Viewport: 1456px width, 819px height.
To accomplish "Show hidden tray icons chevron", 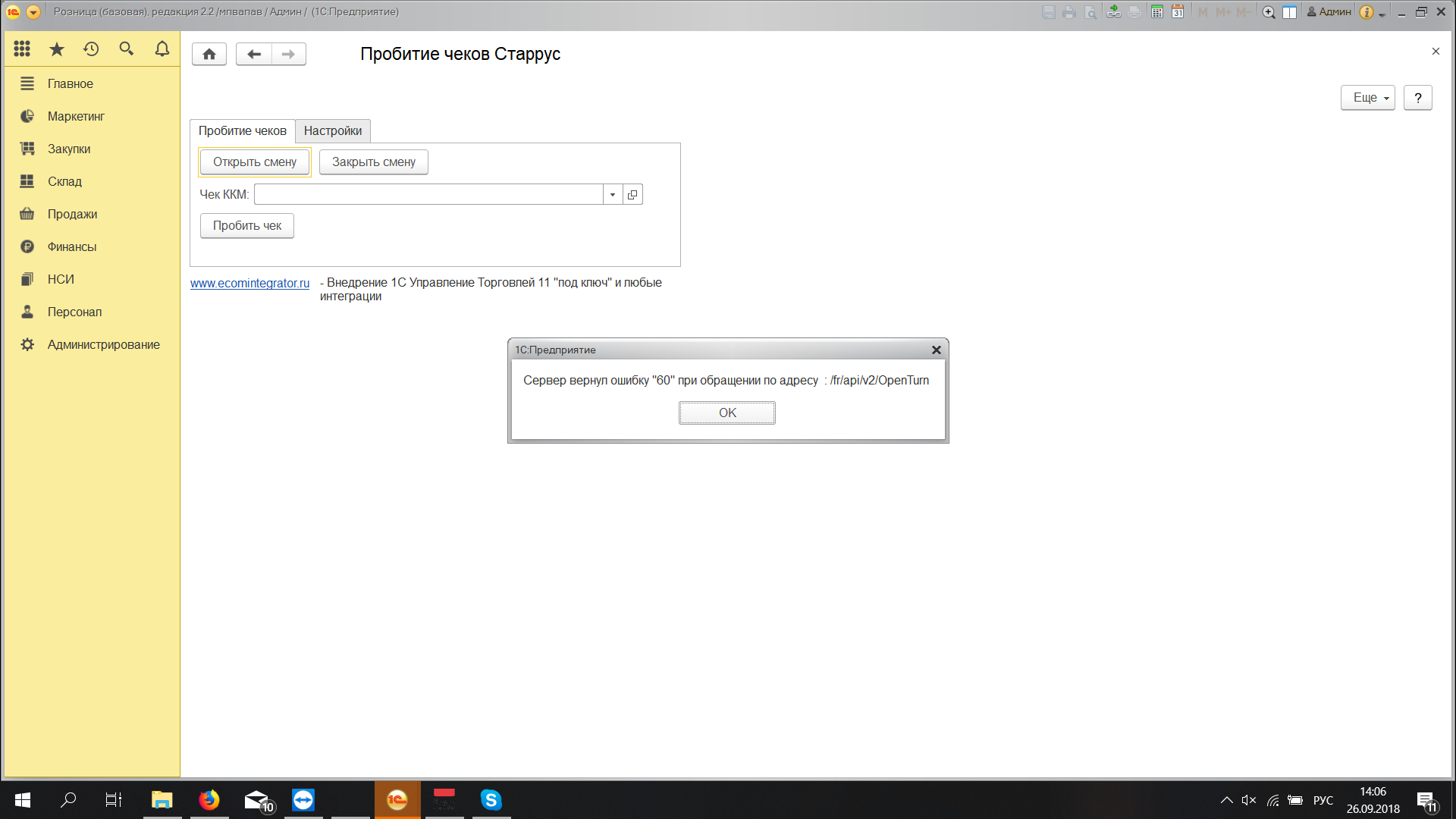I will point(1226,801).
